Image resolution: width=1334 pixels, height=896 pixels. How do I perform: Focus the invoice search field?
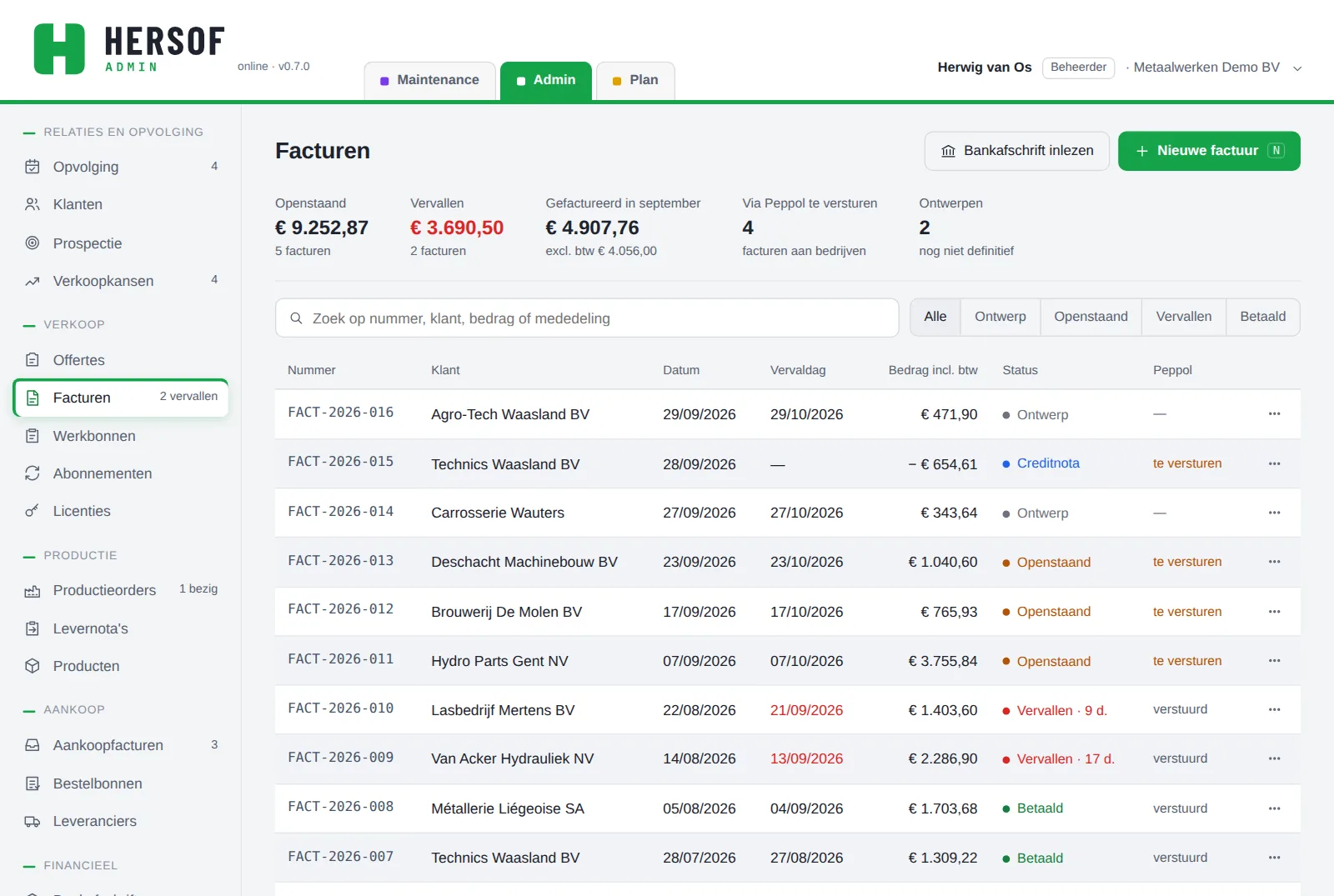click(x=587, y=318)
